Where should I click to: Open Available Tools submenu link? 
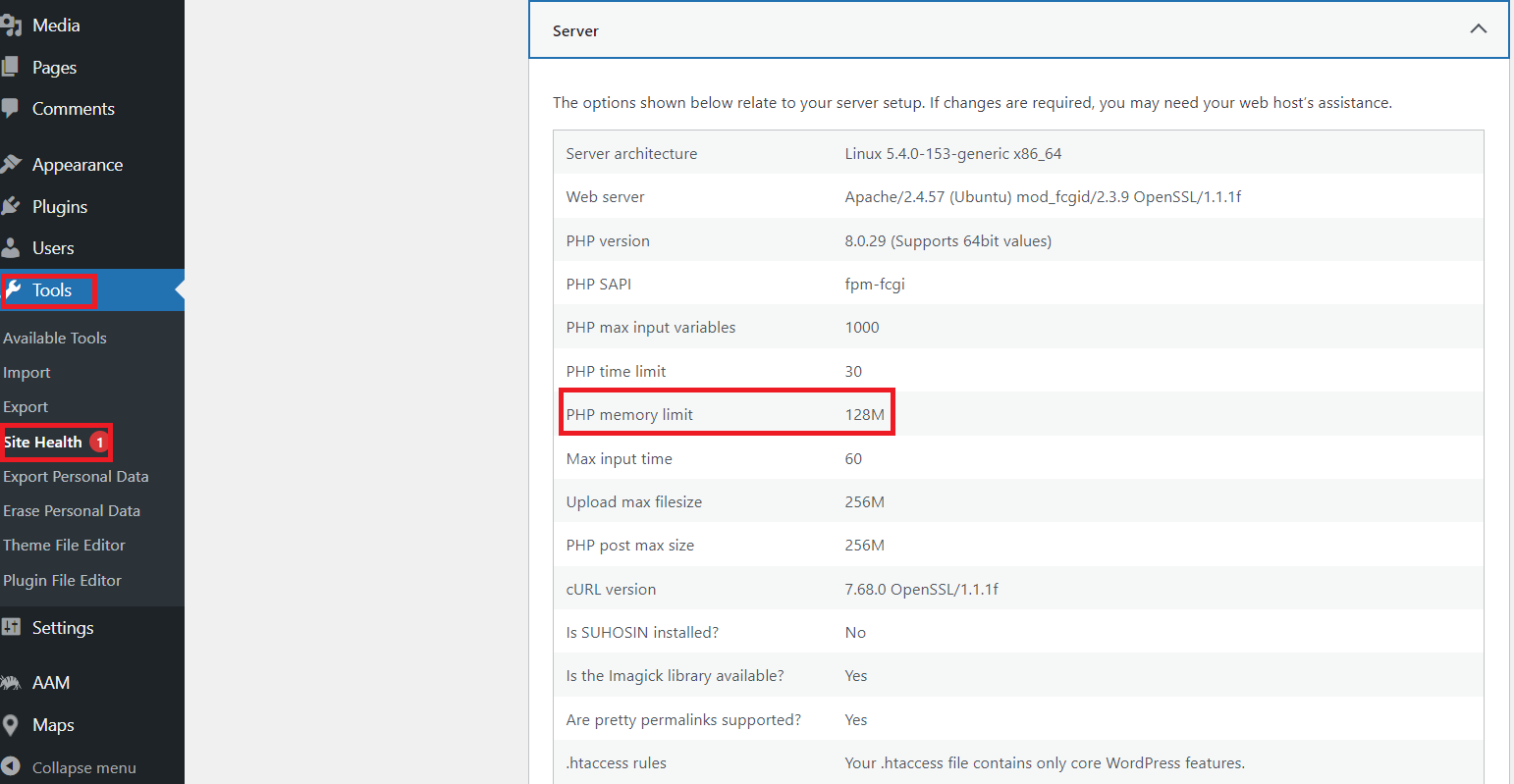tap(55, 338)
